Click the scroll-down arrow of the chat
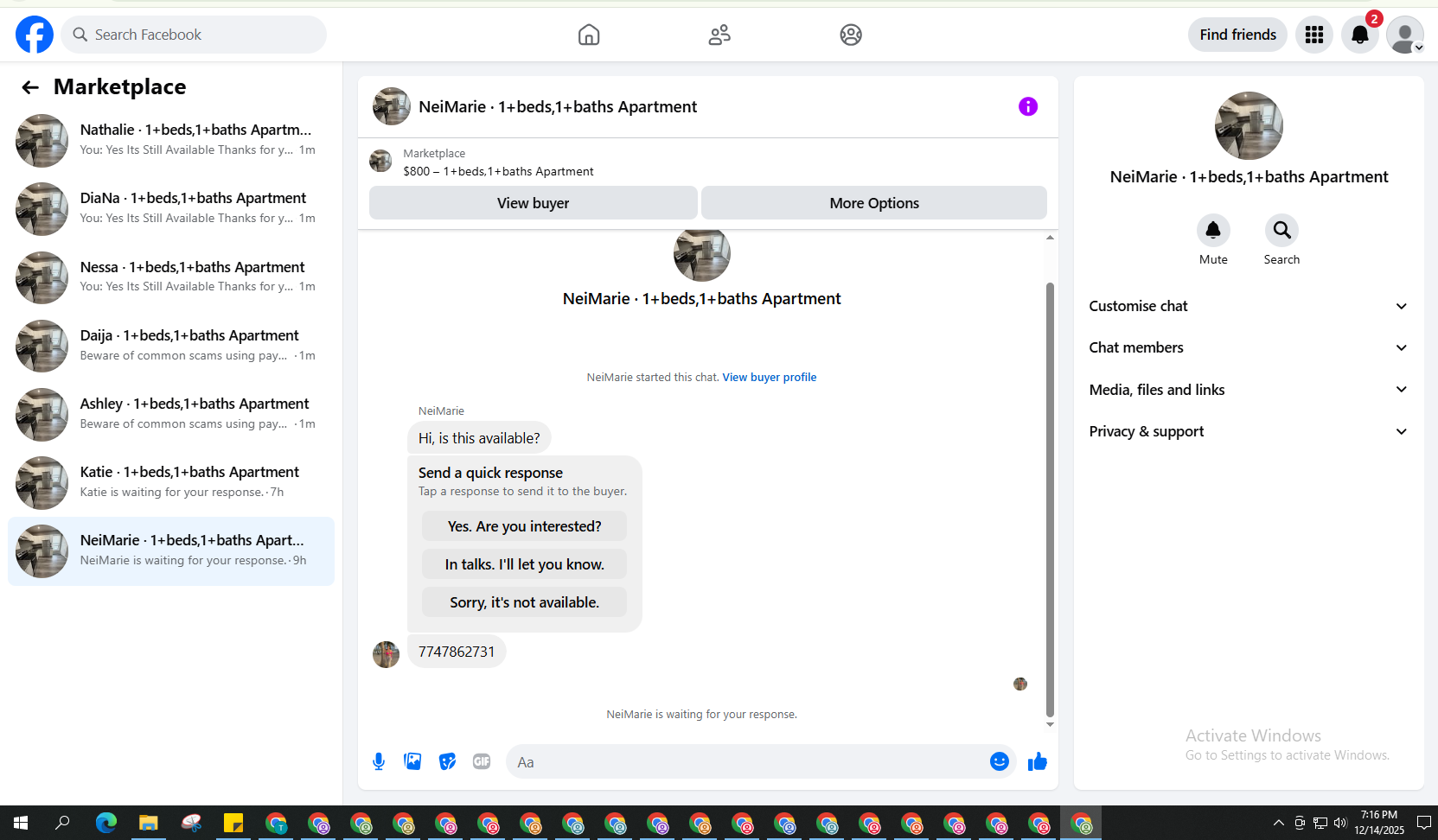The width and height of the screenshot is (1438, 840). click(1050, 724)
